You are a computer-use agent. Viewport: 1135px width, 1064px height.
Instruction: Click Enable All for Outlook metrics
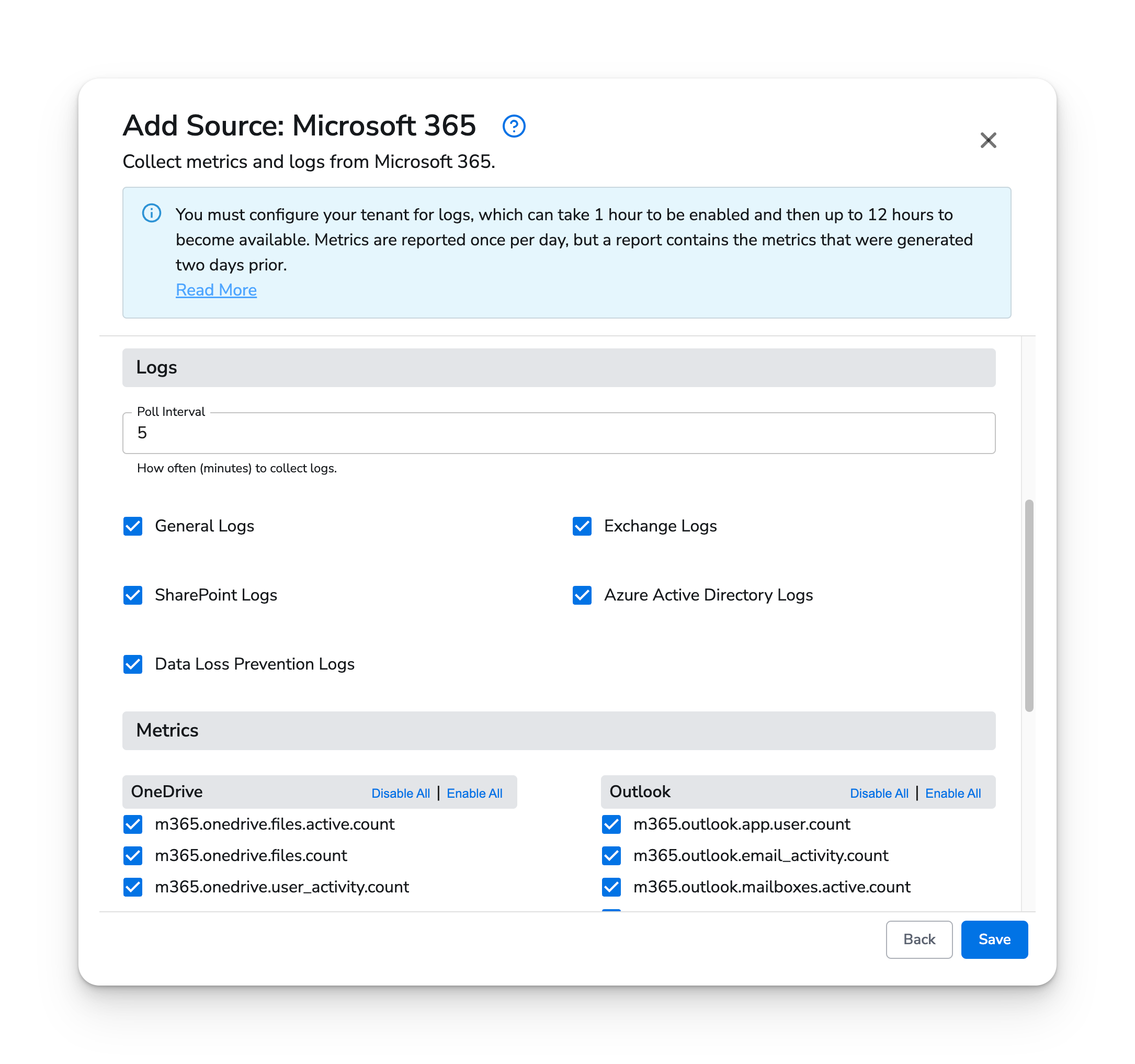952,793
